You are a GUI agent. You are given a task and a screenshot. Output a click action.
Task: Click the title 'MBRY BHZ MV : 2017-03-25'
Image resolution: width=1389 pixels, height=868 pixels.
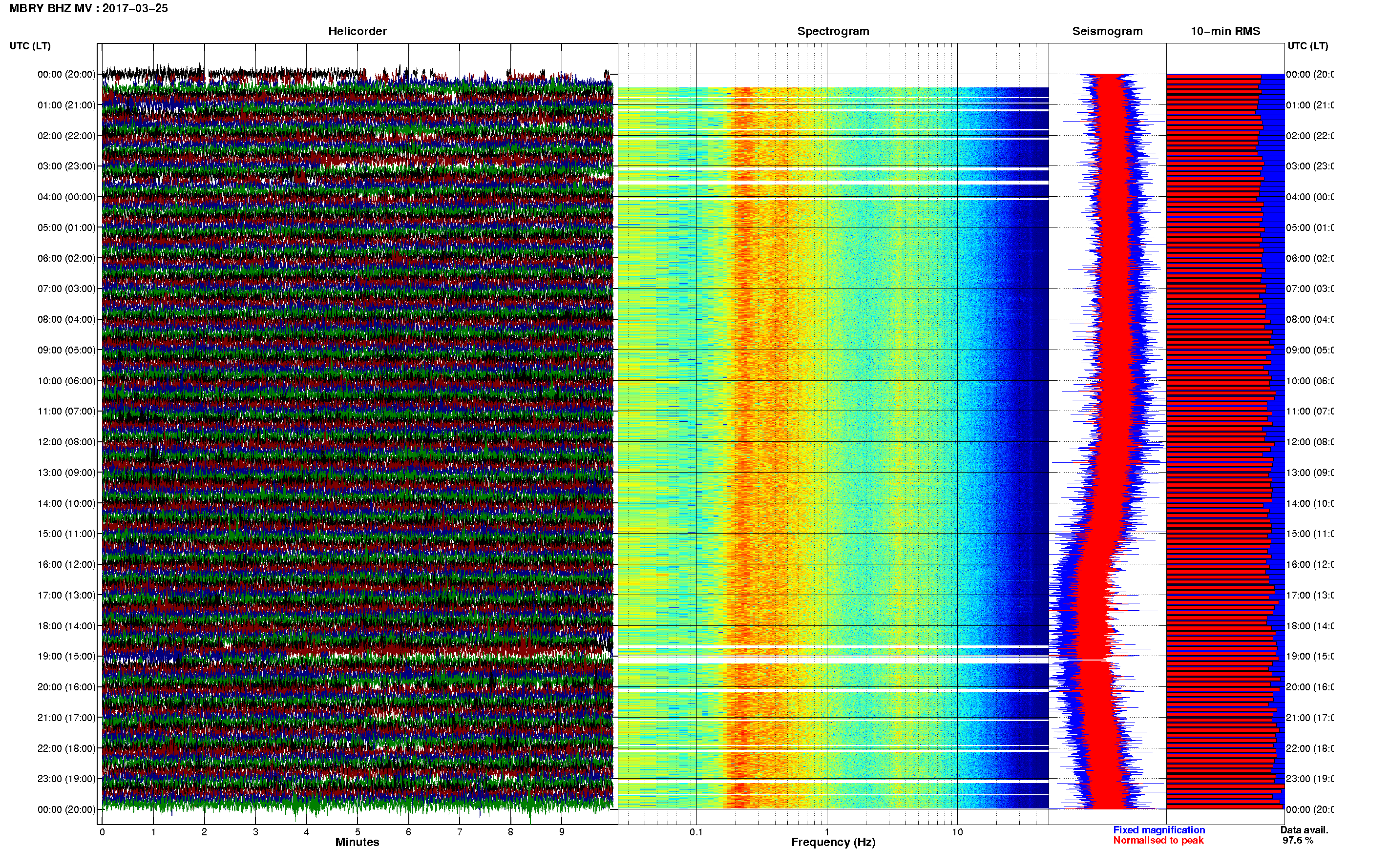[x=88, y=8]
